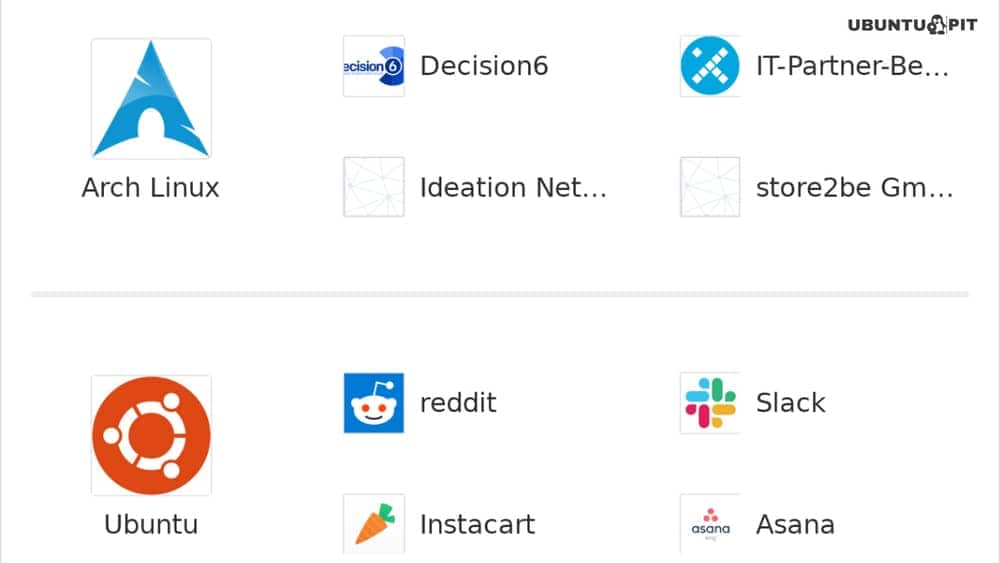The width and height of the screenshot is (1000, 563).
Task: Click the Arch Linux logo icon
Action: [x=151, y=99]
